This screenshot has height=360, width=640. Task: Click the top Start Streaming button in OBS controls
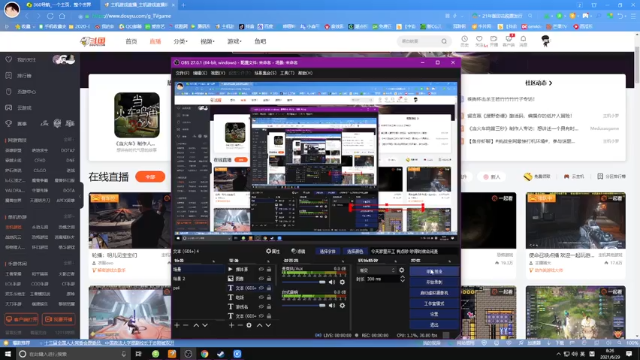pos(434,271)
